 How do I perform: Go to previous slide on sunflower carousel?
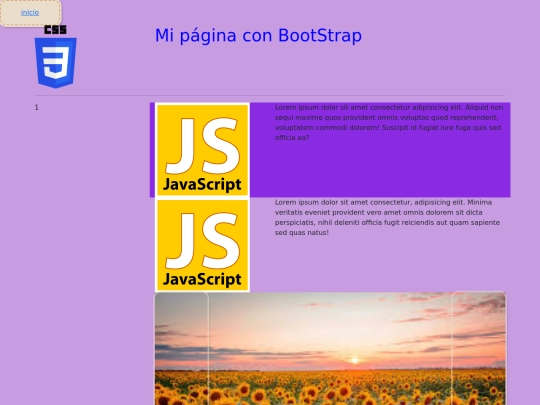pos(181,349)
